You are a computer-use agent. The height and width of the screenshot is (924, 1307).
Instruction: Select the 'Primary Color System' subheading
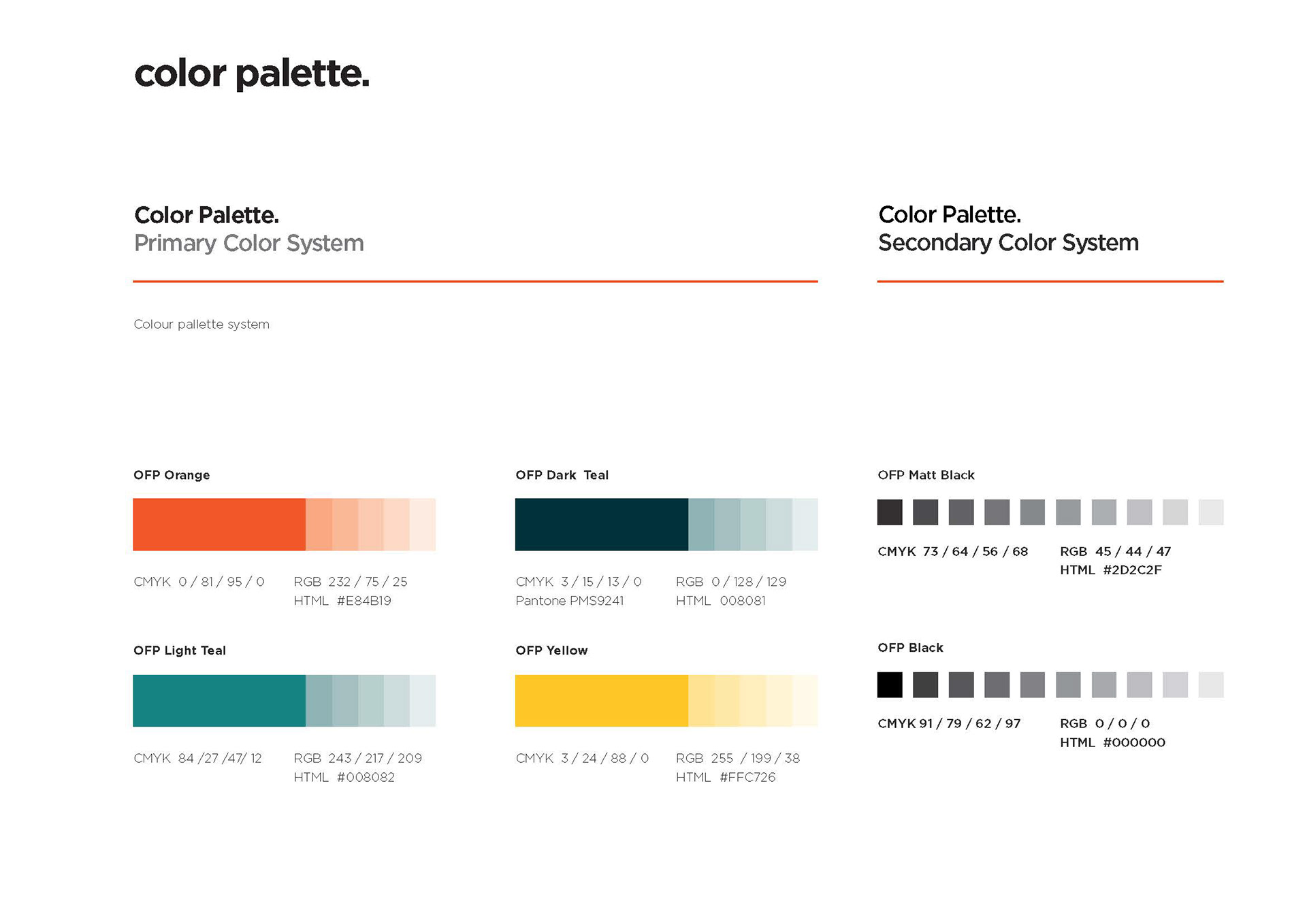(x=248, y=243)
